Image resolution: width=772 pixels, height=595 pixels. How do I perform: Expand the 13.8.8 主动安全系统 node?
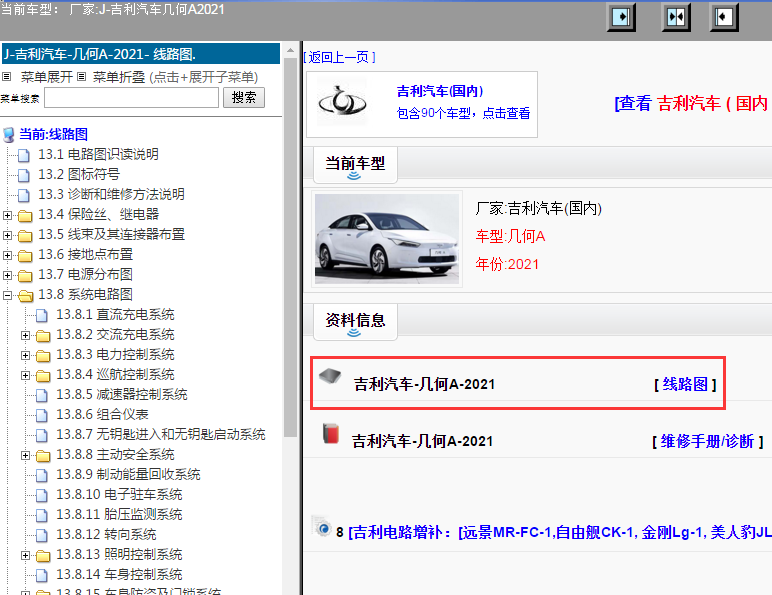(x=26, y=455)
